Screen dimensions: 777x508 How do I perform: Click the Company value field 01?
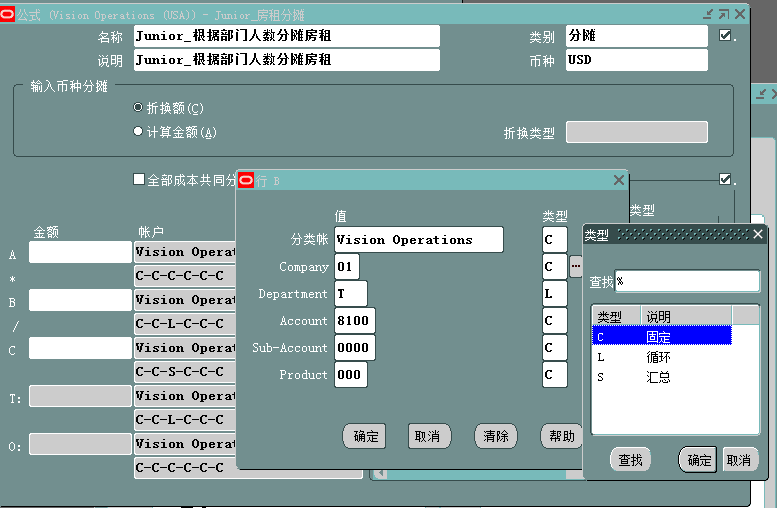tap(347, 267)
